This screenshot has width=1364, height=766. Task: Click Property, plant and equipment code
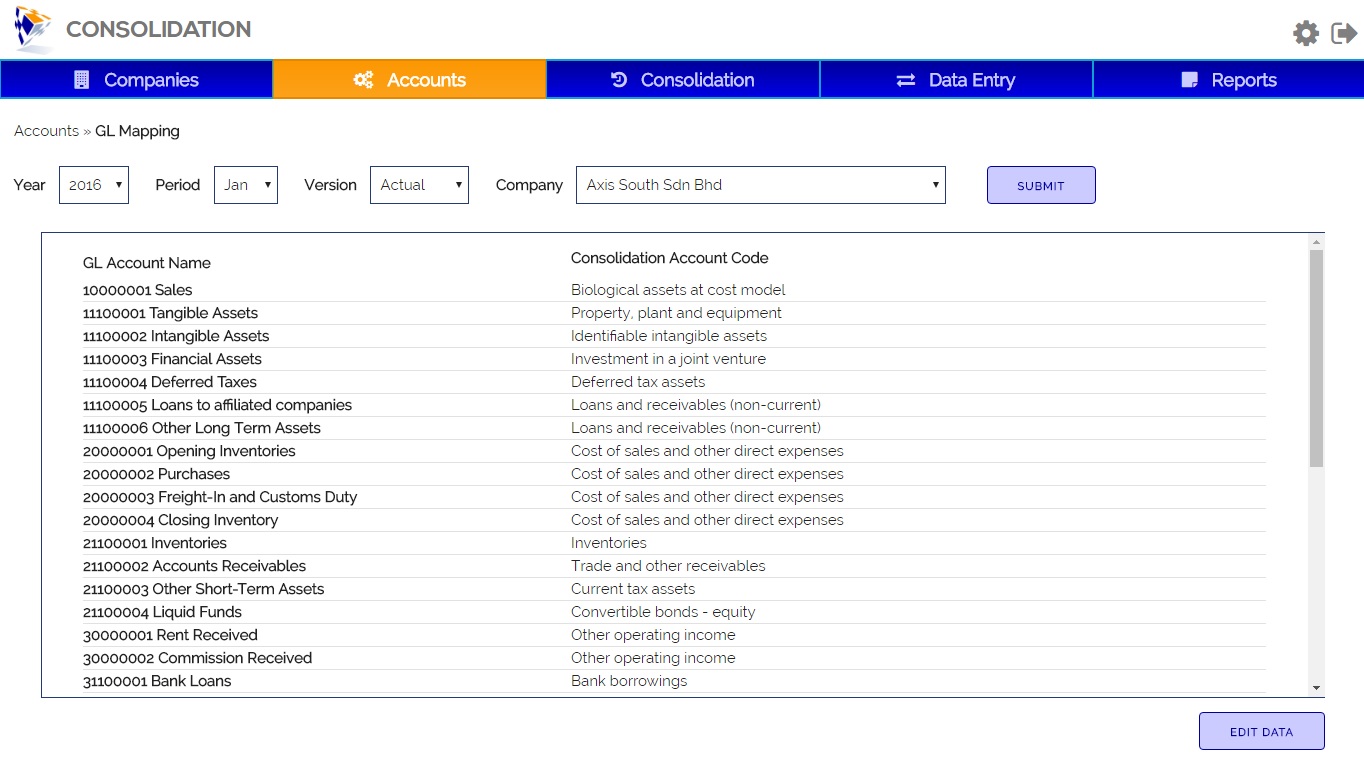tap(676, 313)
